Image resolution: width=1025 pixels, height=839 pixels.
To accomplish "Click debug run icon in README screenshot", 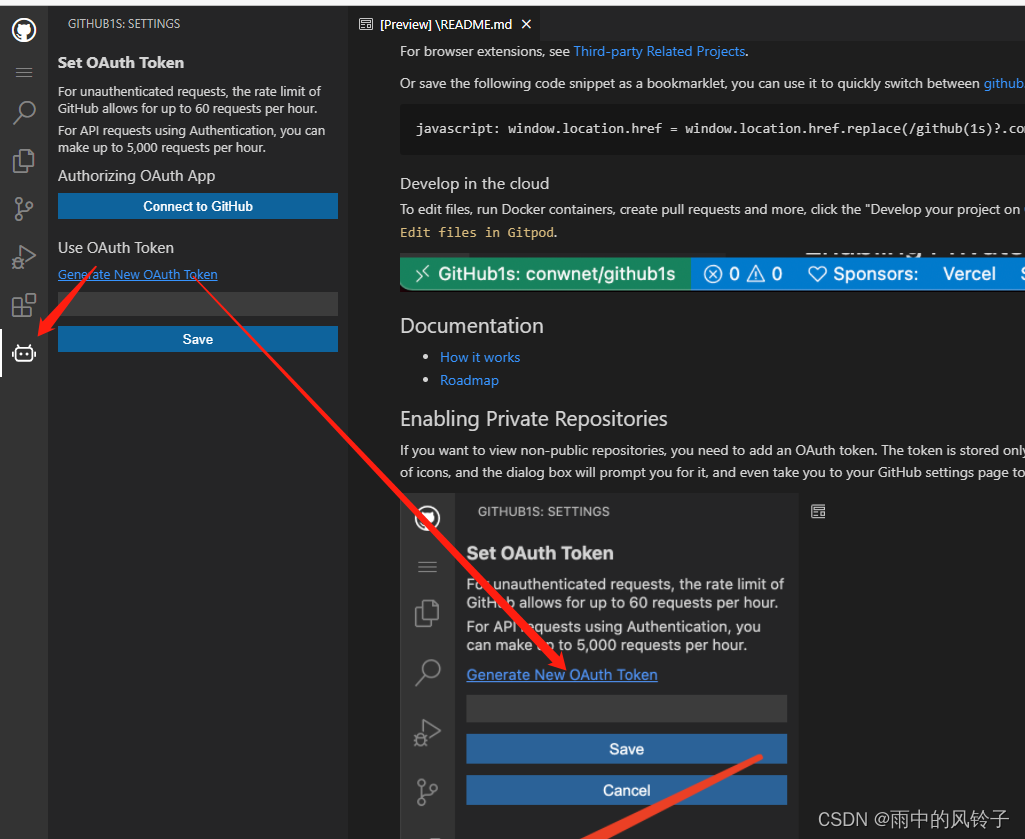I will click(x=427, y=732).
